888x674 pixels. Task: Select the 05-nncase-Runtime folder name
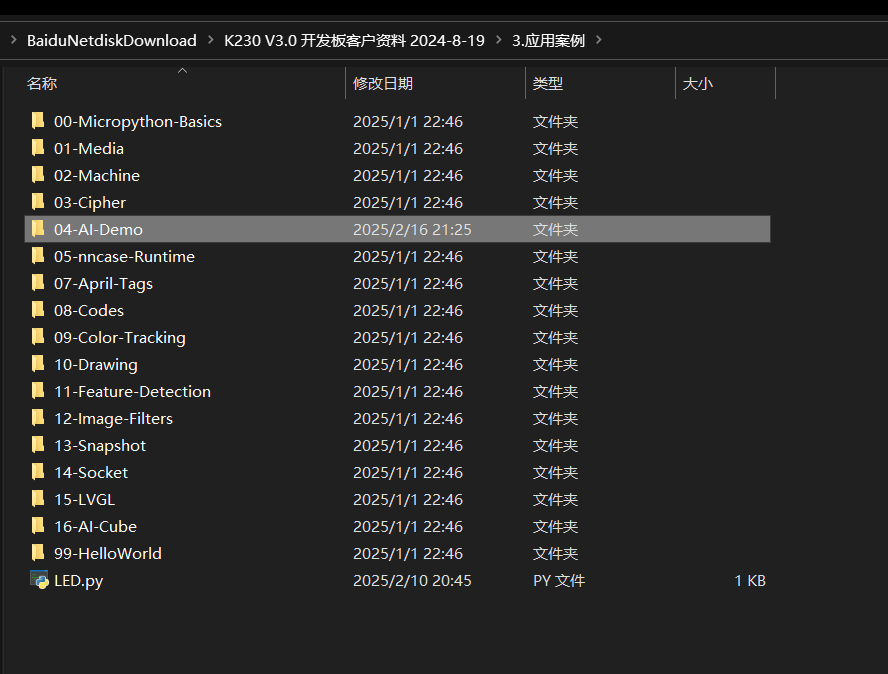tap(124, 256)
